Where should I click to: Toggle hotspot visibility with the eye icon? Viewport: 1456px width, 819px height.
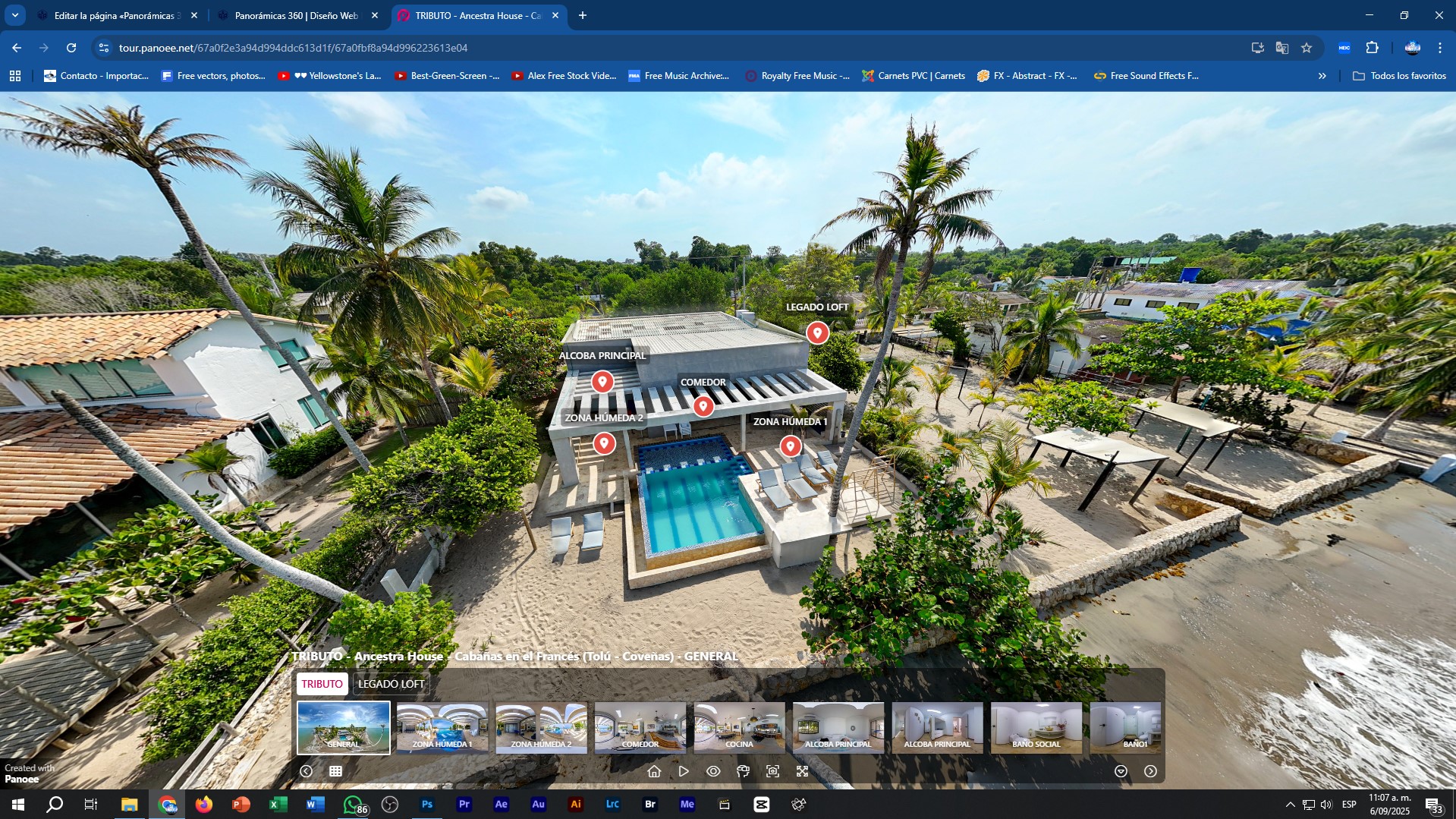pos(713,771)
